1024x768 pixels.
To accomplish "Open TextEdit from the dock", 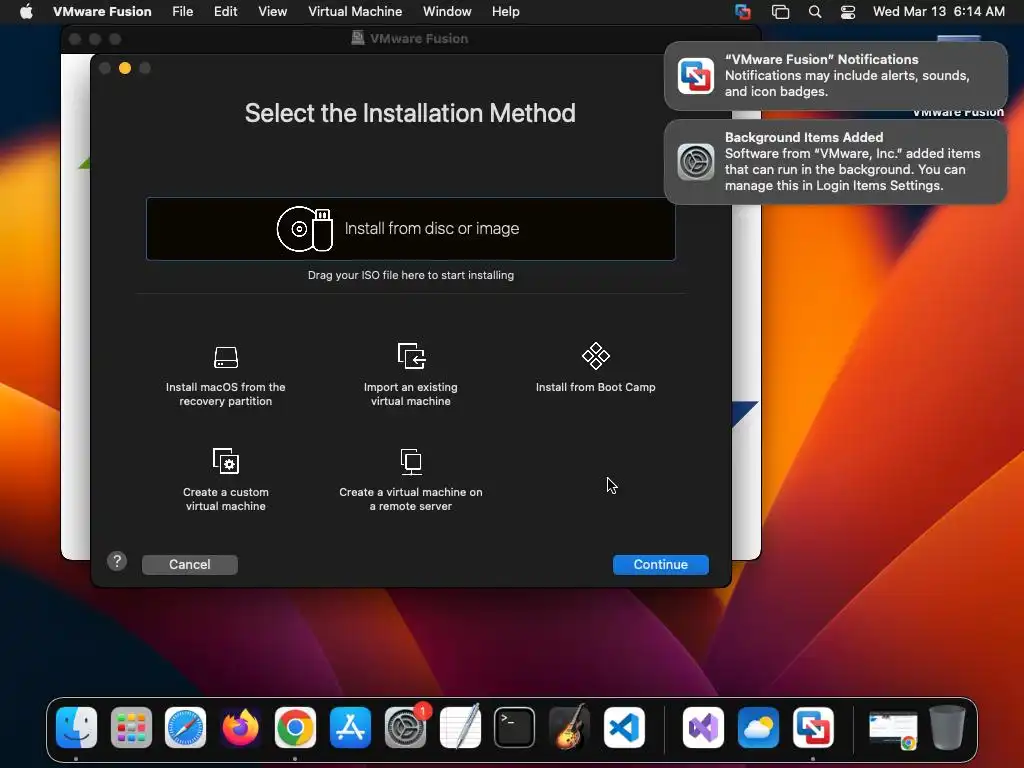I will [460, 728].
